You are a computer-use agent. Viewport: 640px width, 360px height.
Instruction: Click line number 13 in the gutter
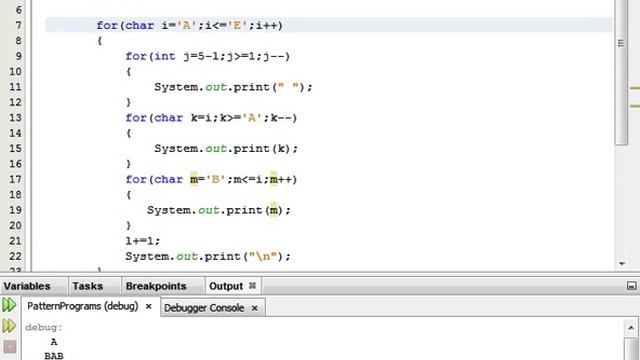click(15, 118)
